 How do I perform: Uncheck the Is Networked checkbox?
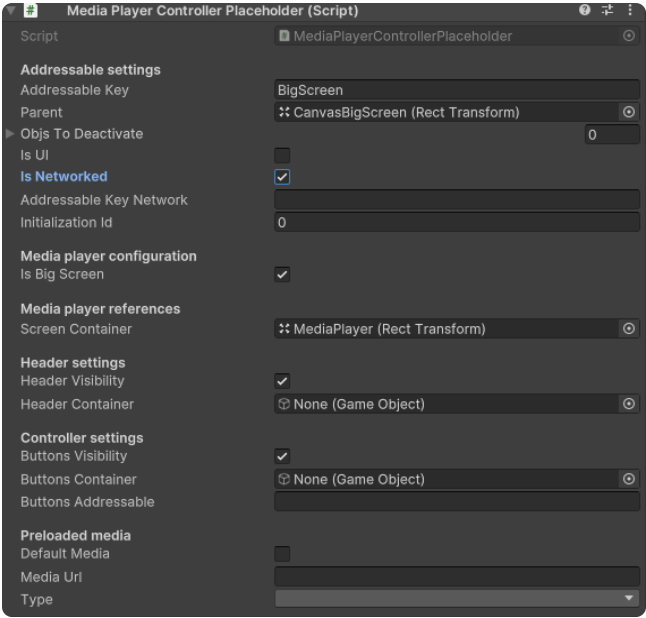(282, 177)
